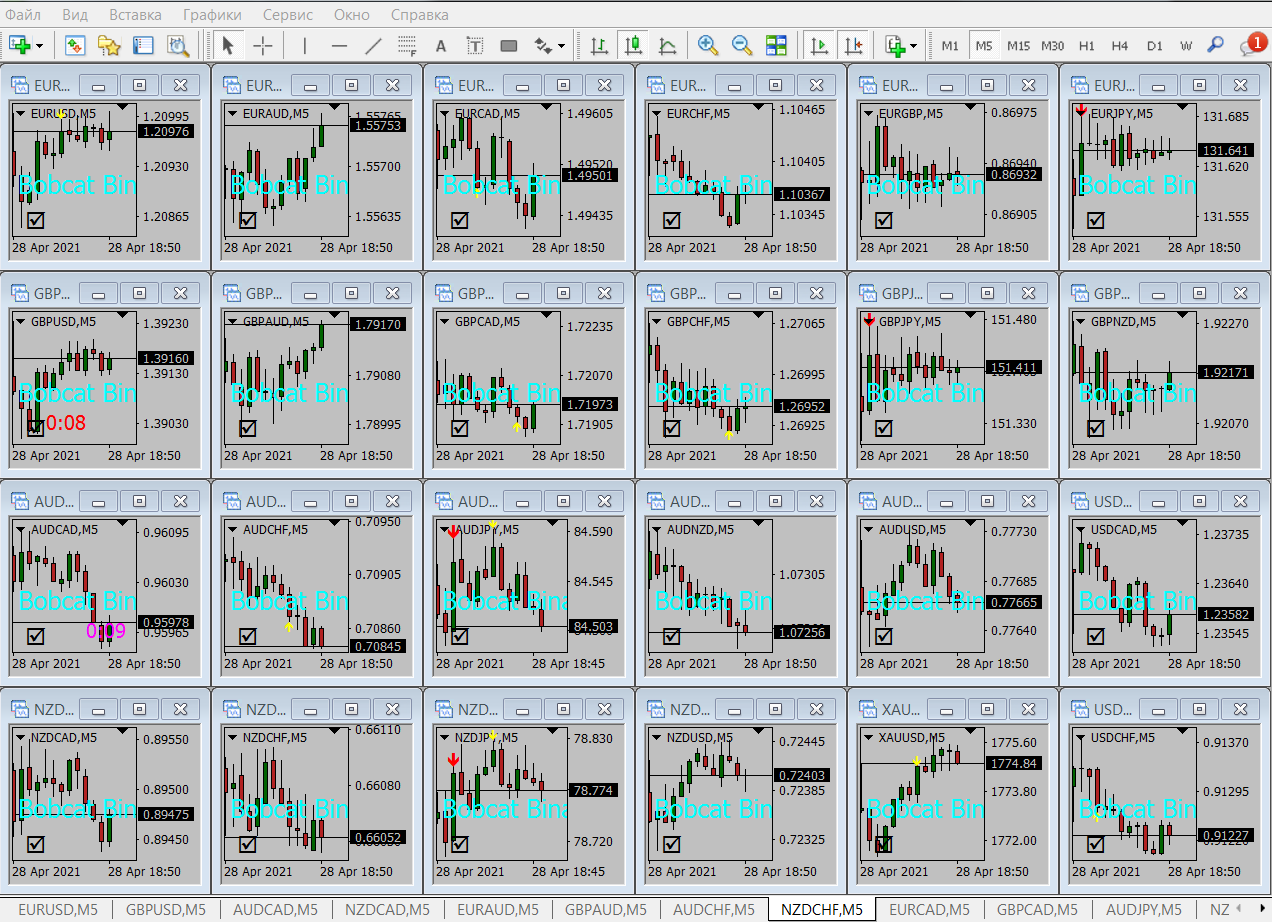
Task: Tile chart windows with the grid icon
Action: [x=776, y=45]
